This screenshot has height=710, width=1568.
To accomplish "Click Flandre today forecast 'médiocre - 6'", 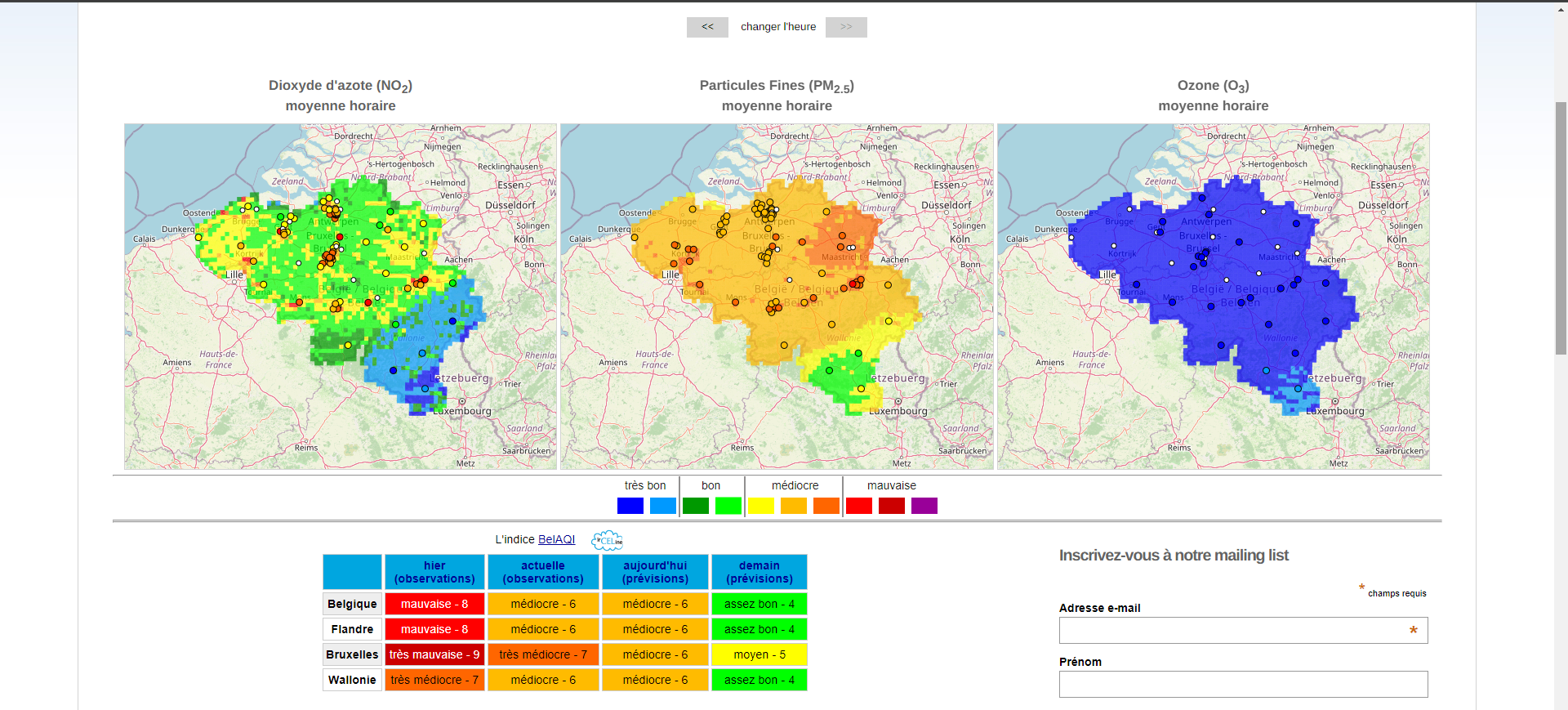I will click(x=655, y=629).
